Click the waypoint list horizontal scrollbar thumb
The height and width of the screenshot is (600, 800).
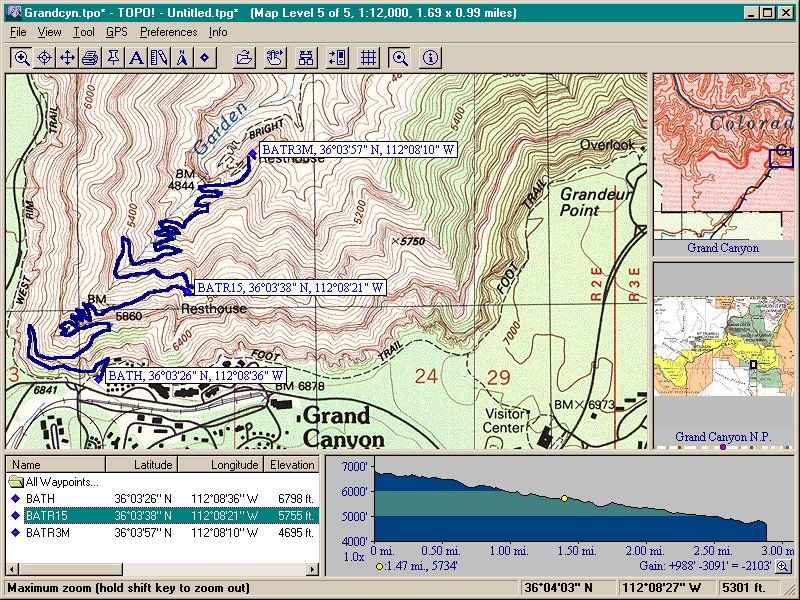(x=70, y=569)
